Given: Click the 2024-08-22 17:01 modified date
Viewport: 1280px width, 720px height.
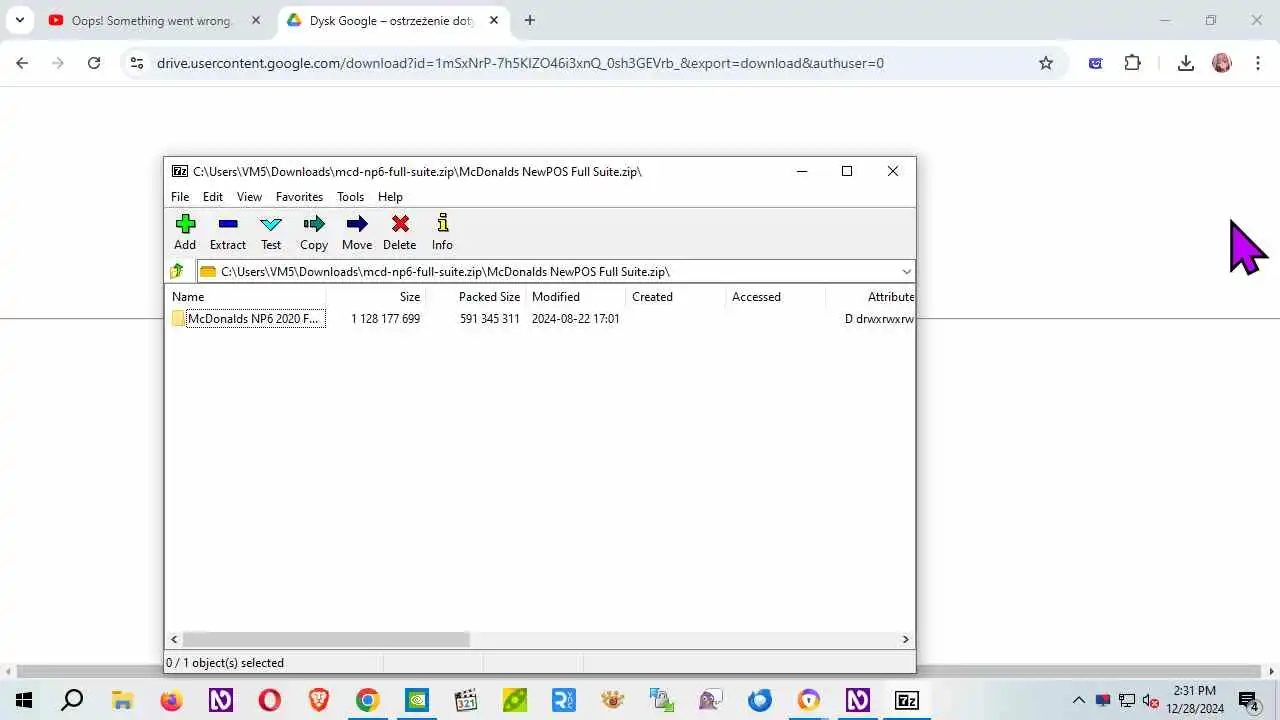Looking at the screenshot, I should [576, 319].
